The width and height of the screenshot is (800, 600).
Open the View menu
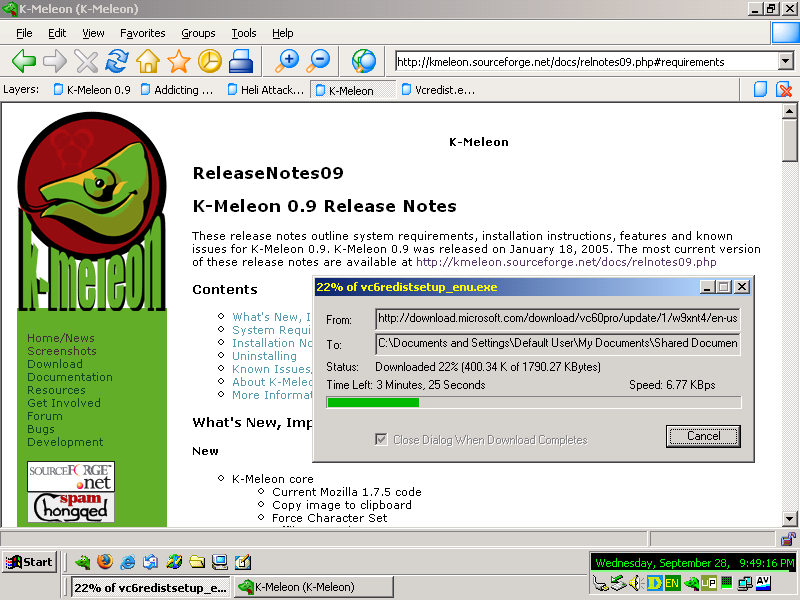pyautogui.click(x=93, y=33)
